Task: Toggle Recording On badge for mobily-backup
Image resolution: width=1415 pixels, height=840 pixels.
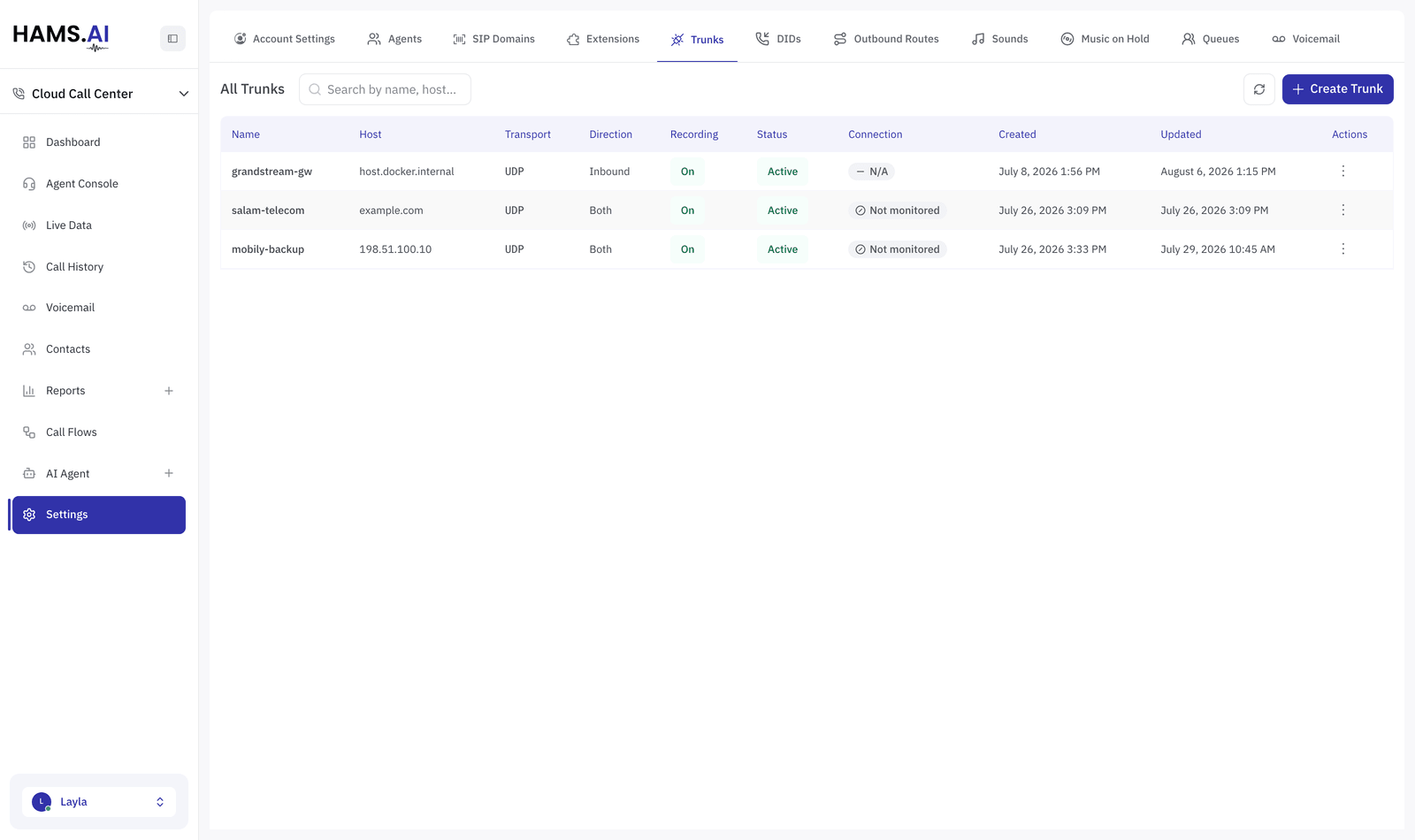Action: click(687, 249)
